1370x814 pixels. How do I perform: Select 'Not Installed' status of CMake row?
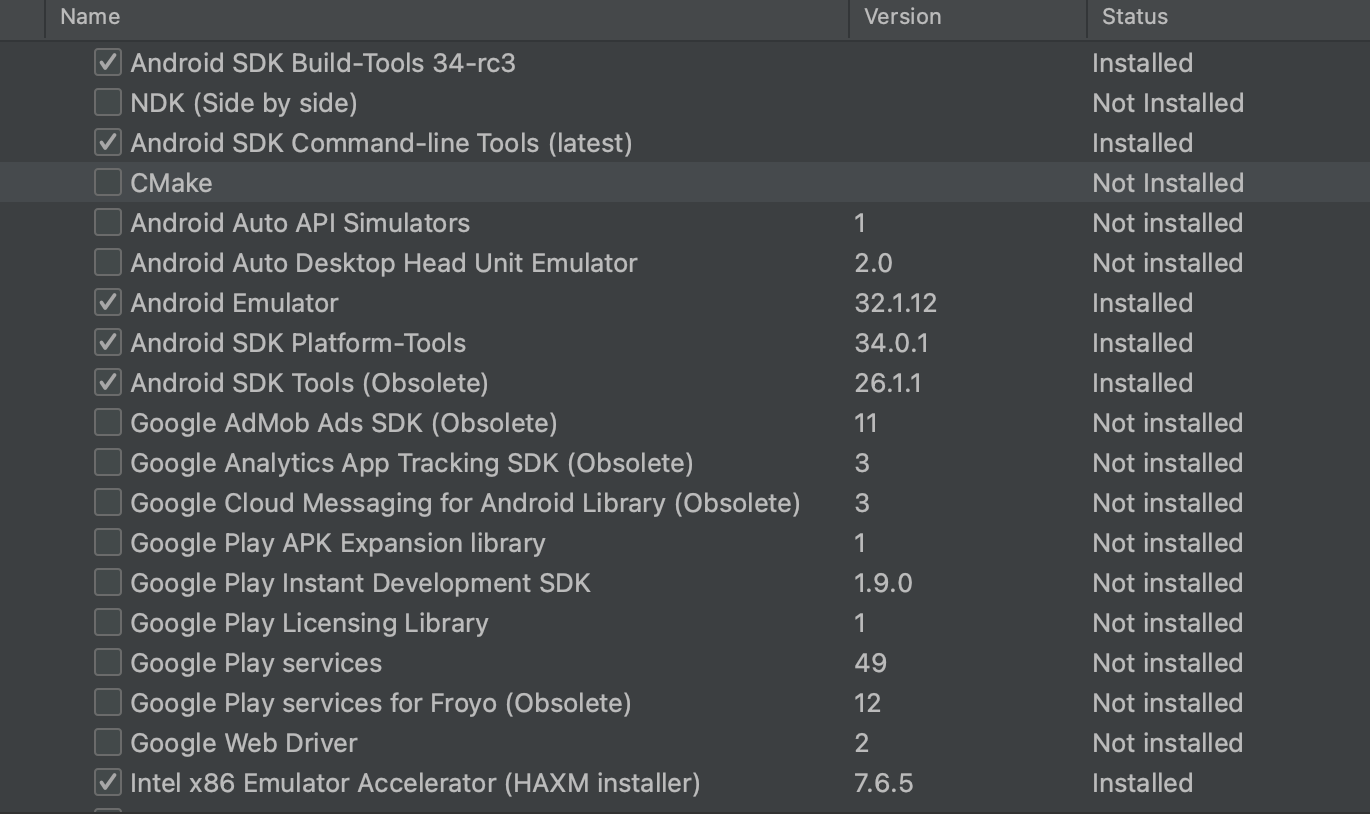[1168, 183]
